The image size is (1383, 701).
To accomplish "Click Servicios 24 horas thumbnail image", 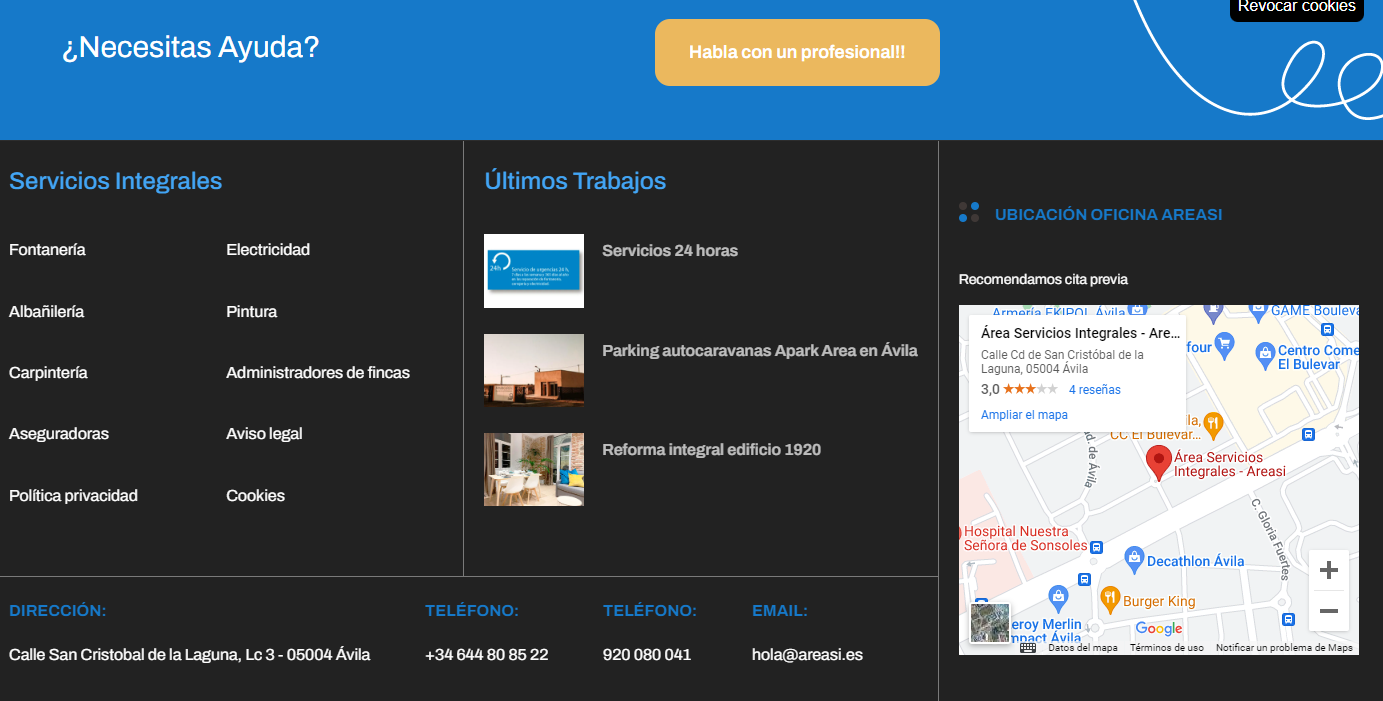I will [534, 271].
